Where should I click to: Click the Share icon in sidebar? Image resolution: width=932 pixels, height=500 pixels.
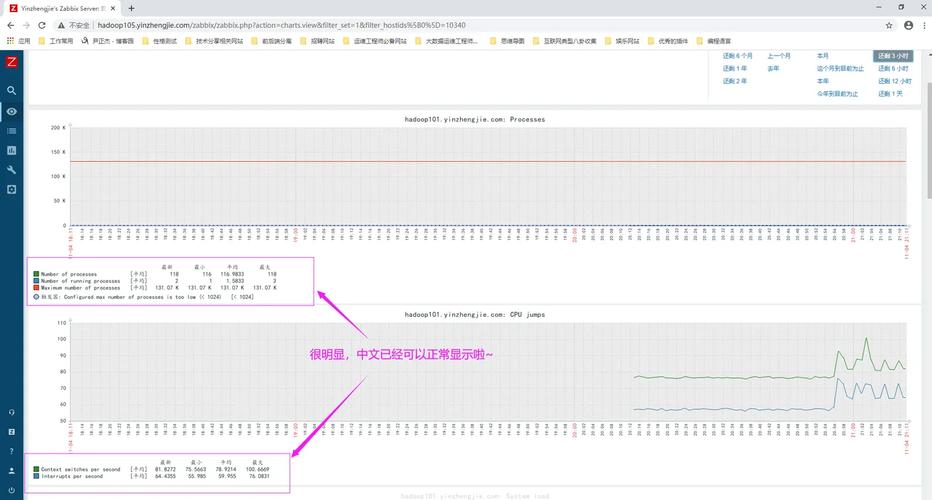11,432
